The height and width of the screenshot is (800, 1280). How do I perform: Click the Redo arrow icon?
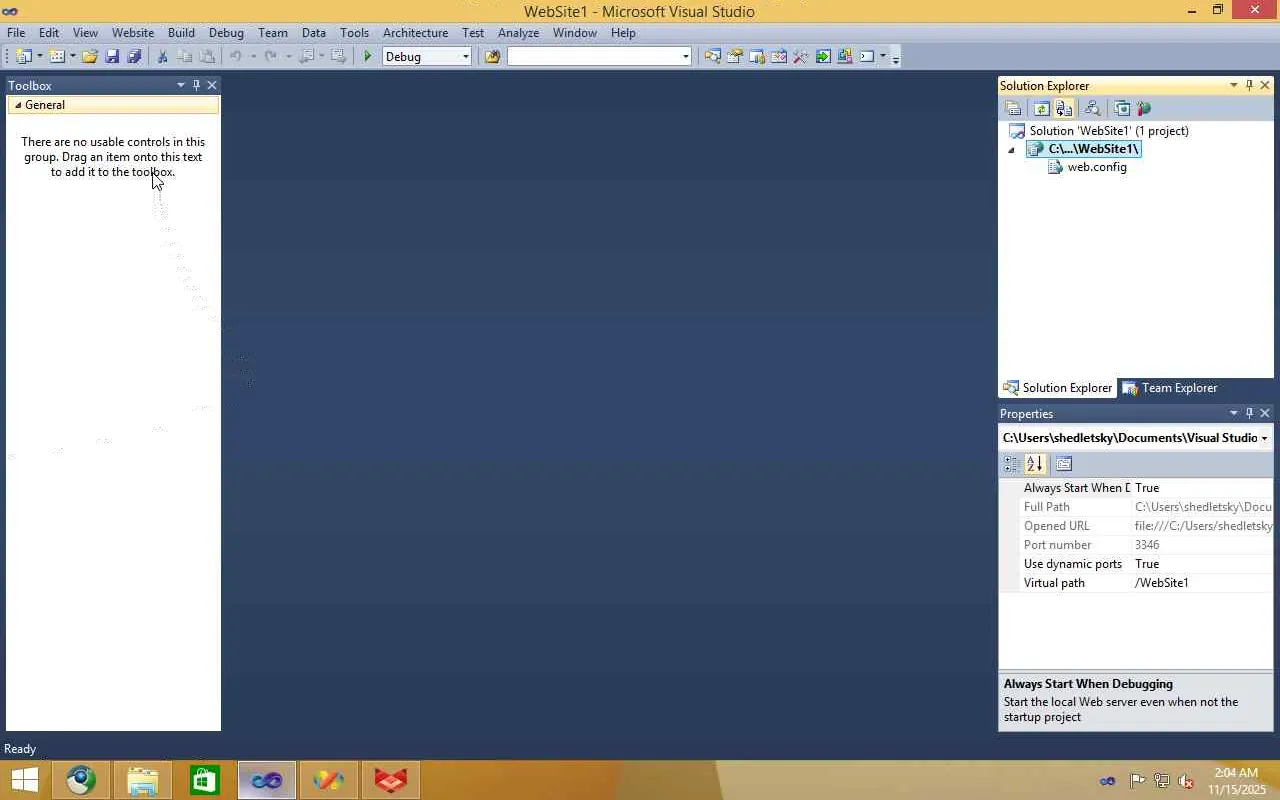[270, 57]
